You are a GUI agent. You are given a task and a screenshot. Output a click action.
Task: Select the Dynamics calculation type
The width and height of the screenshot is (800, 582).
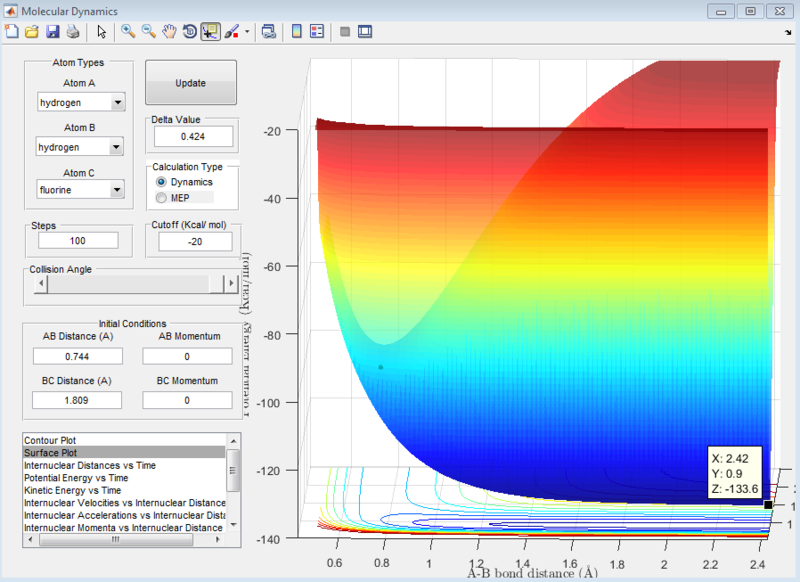coord(162,183)
